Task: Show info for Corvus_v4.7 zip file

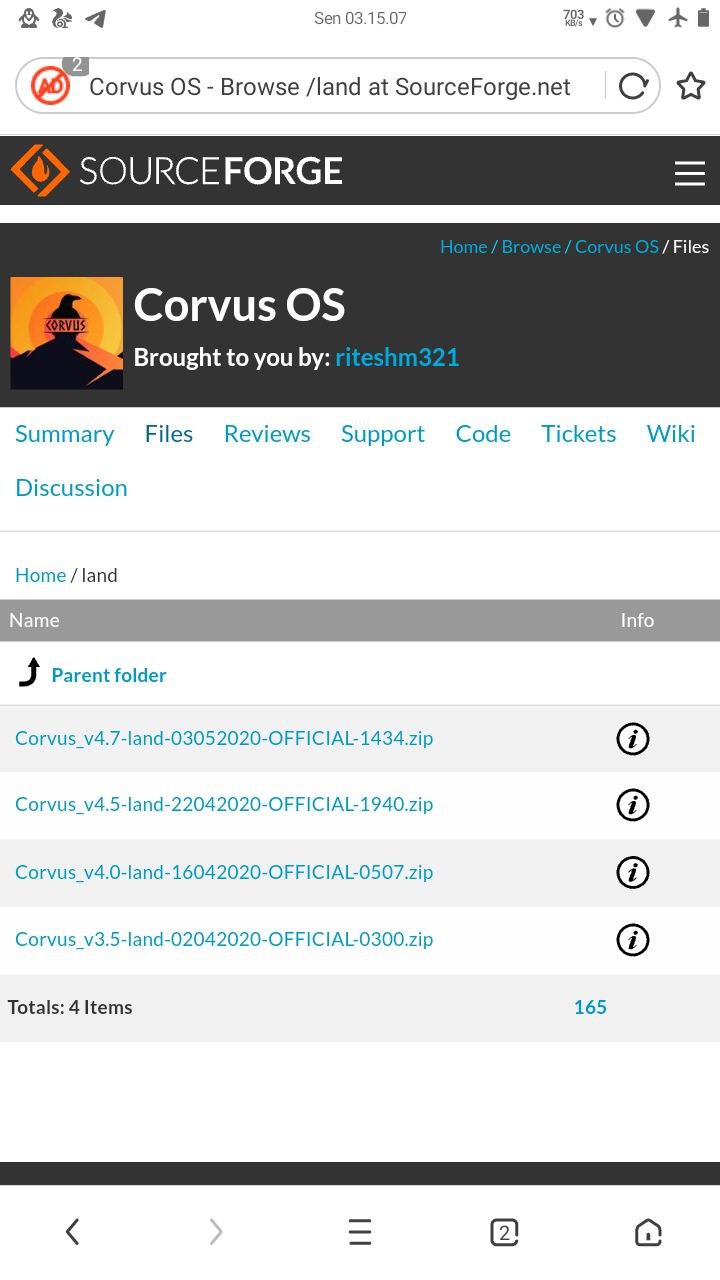Action: (x=632, y=739)
